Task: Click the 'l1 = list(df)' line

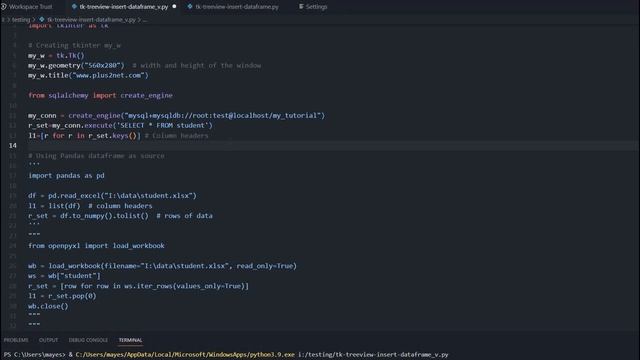Action: pyautogui.click(x=90, y=206)
